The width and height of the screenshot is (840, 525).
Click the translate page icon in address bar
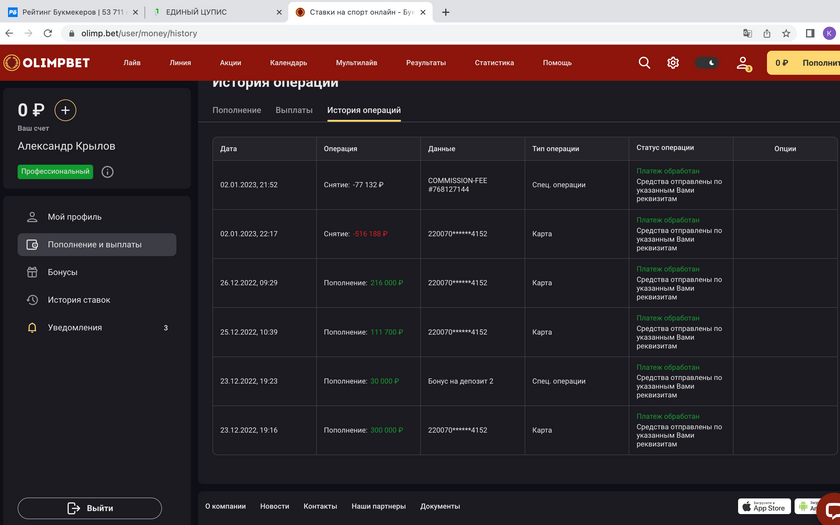(747, 33)
